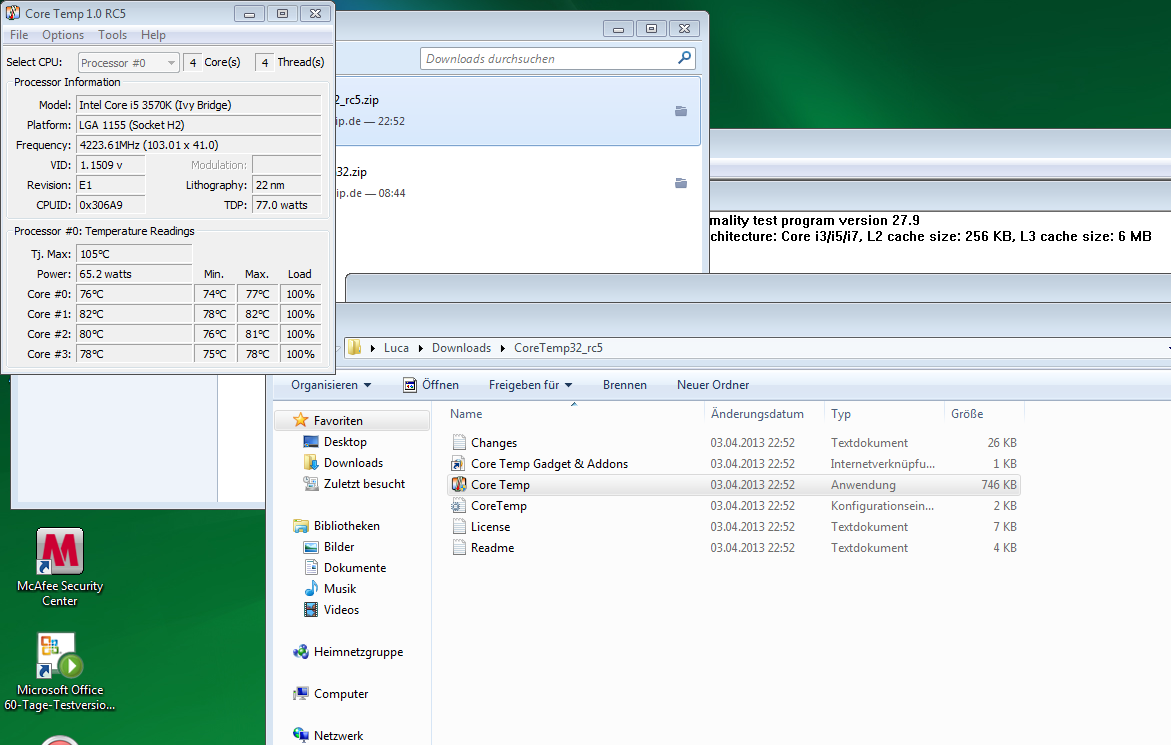Expand breadcrumb arrow after Luca
The width and height of the screenshot is (1171, 745).
pos(420,348)
